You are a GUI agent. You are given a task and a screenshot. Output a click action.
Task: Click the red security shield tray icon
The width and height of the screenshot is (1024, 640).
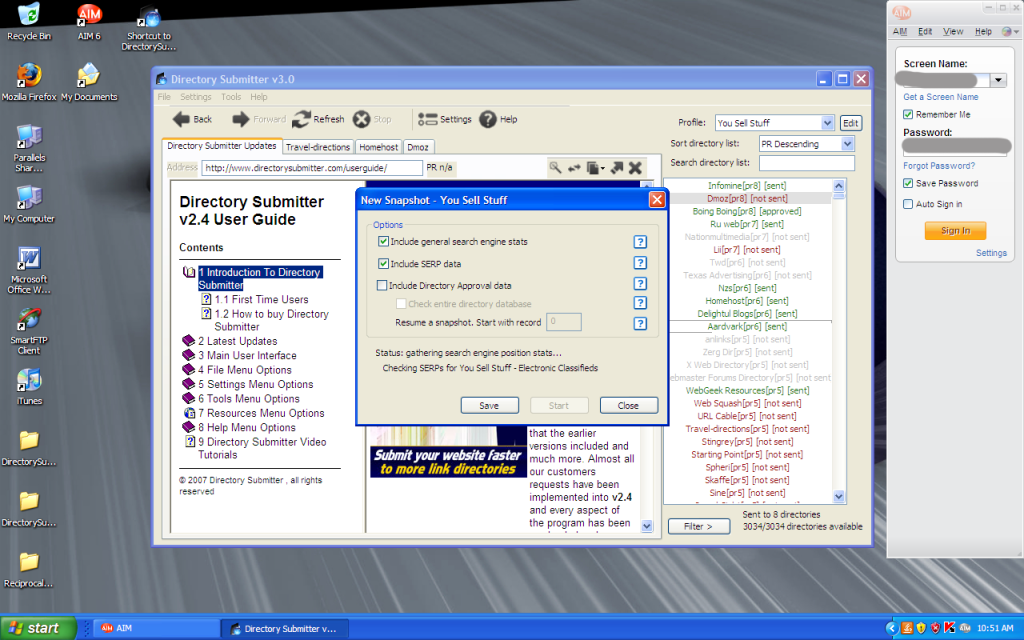pyautogui.click(x=935, y=628)
